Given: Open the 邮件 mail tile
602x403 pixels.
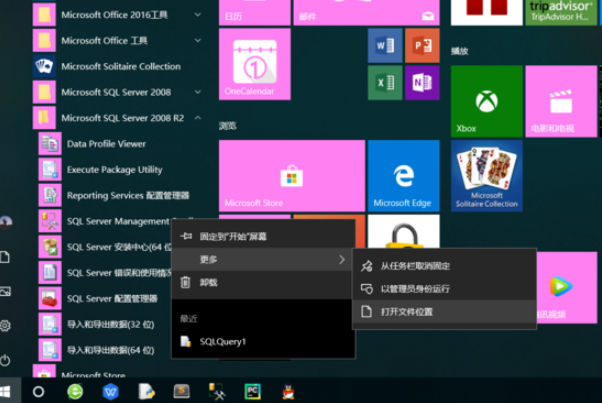Looking at the screenshot, I should [366, 12].
